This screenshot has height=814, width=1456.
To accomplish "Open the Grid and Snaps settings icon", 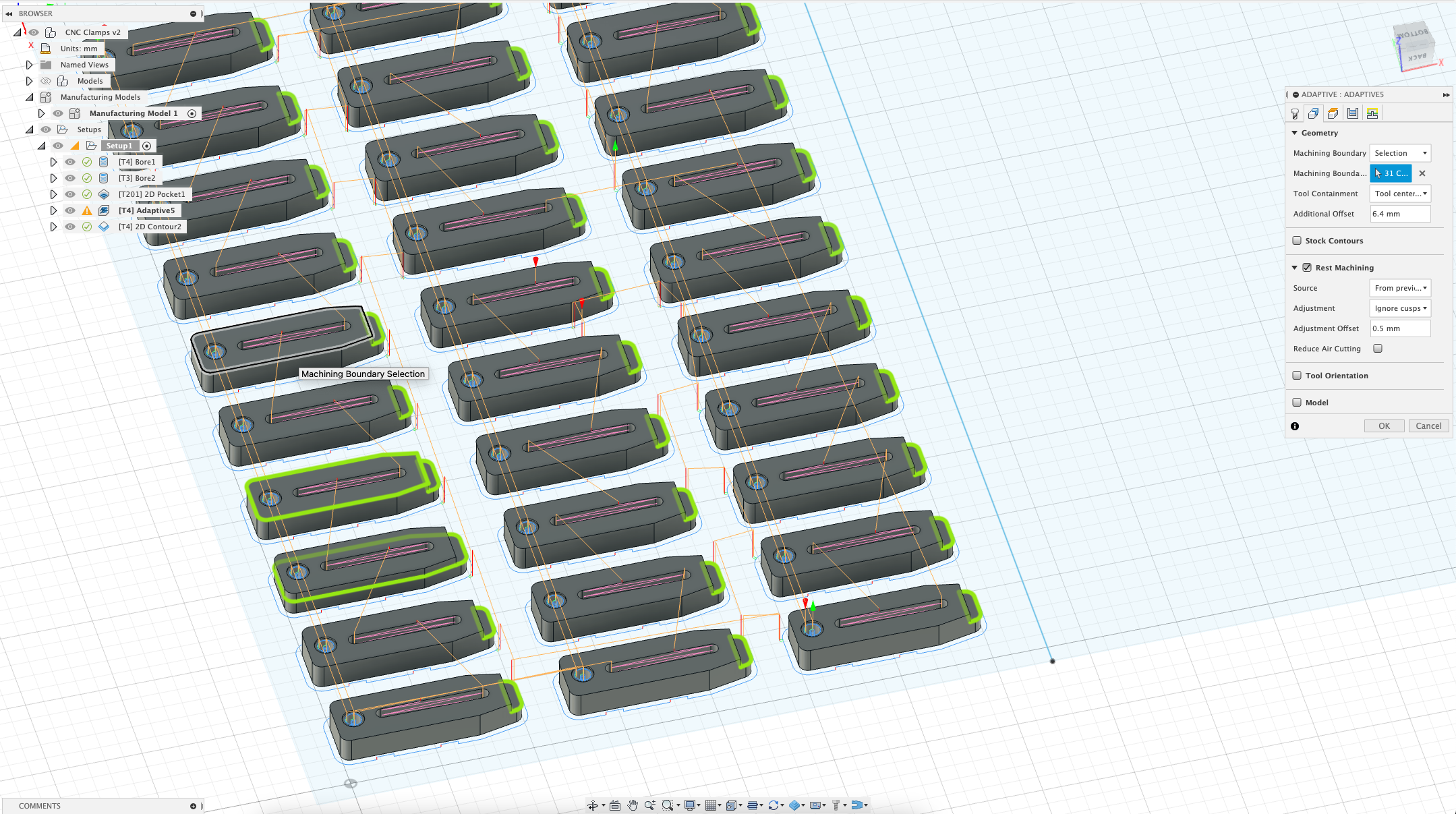I will [x=710, y=805].
